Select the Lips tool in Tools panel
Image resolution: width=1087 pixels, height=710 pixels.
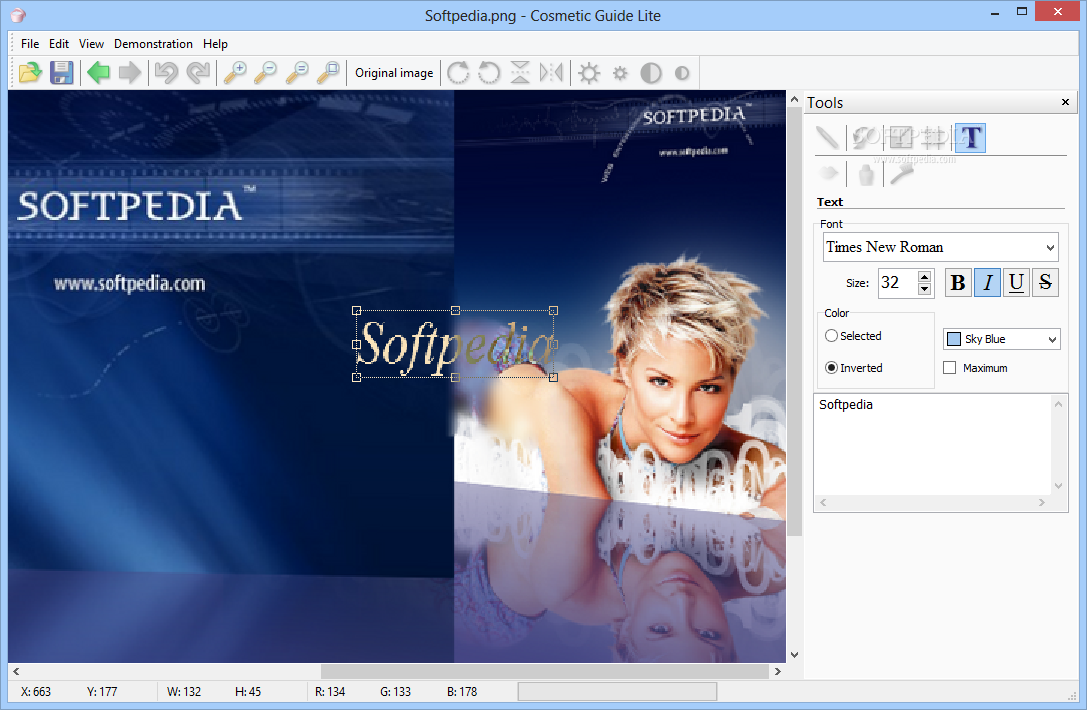[x=828, y=173]
